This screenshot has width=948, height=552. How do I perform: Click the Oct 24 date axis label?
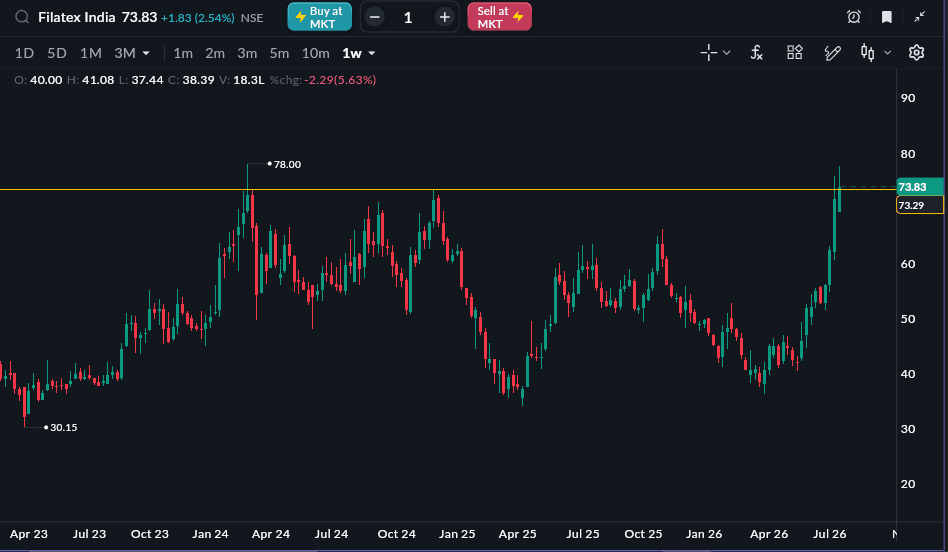[397, 534]
